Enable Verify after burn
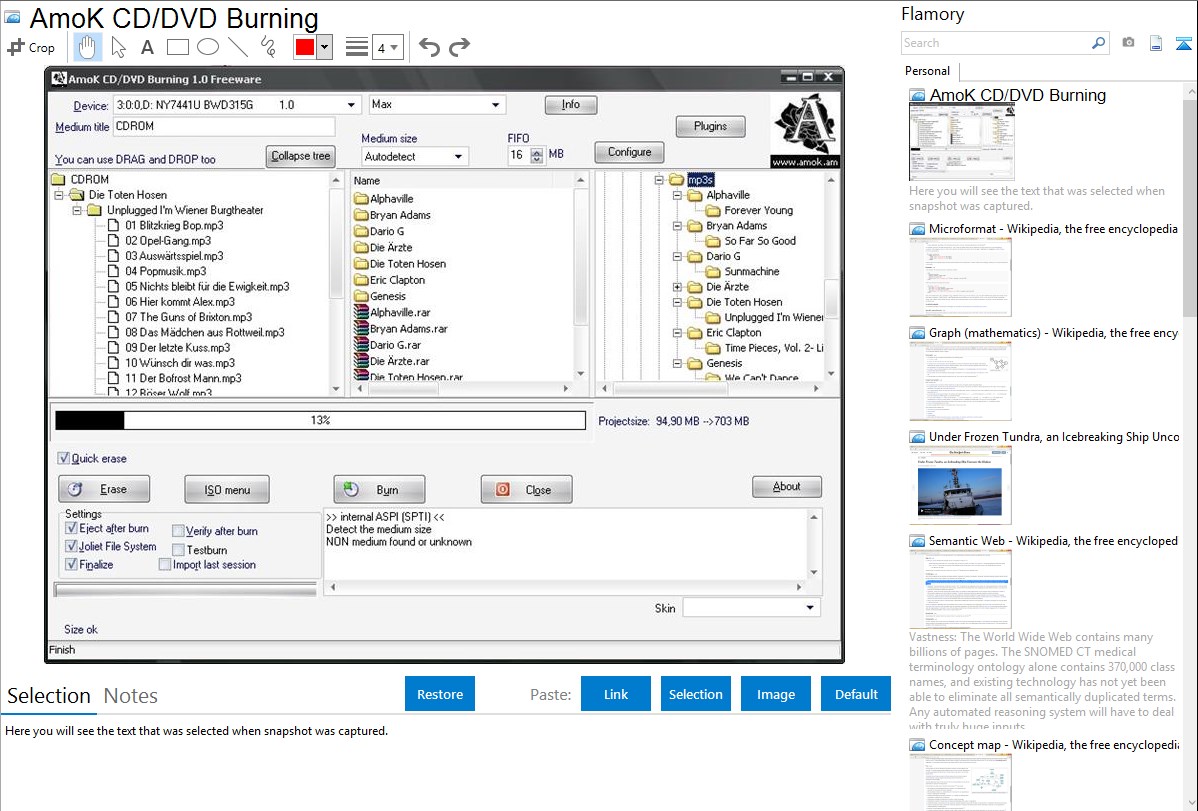Viewport: 1198px width, 811px height. click(178, 531)
